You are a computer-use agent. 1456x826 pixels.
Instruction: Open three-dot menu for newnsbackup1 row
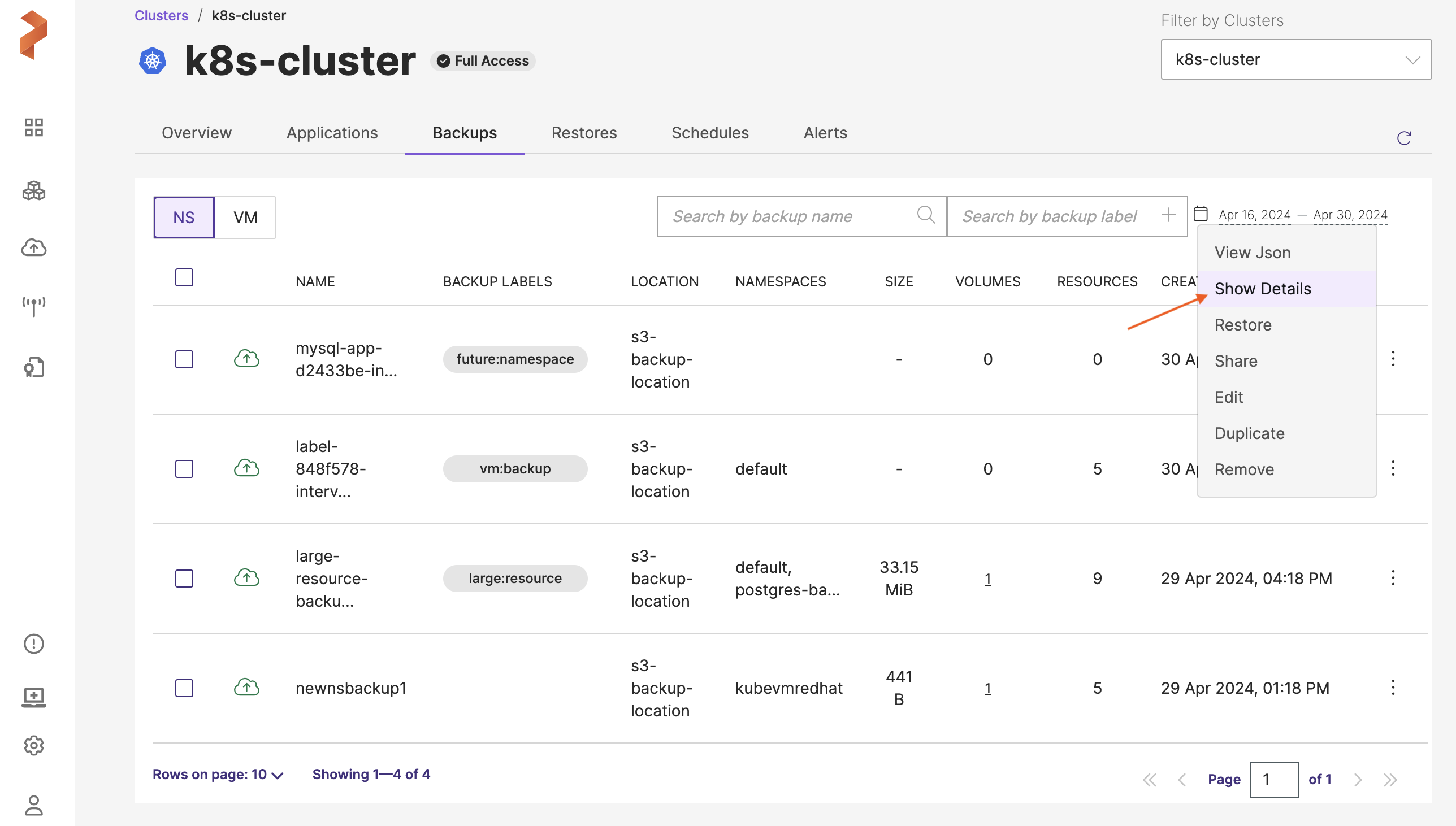click(x=1393, y=688)
